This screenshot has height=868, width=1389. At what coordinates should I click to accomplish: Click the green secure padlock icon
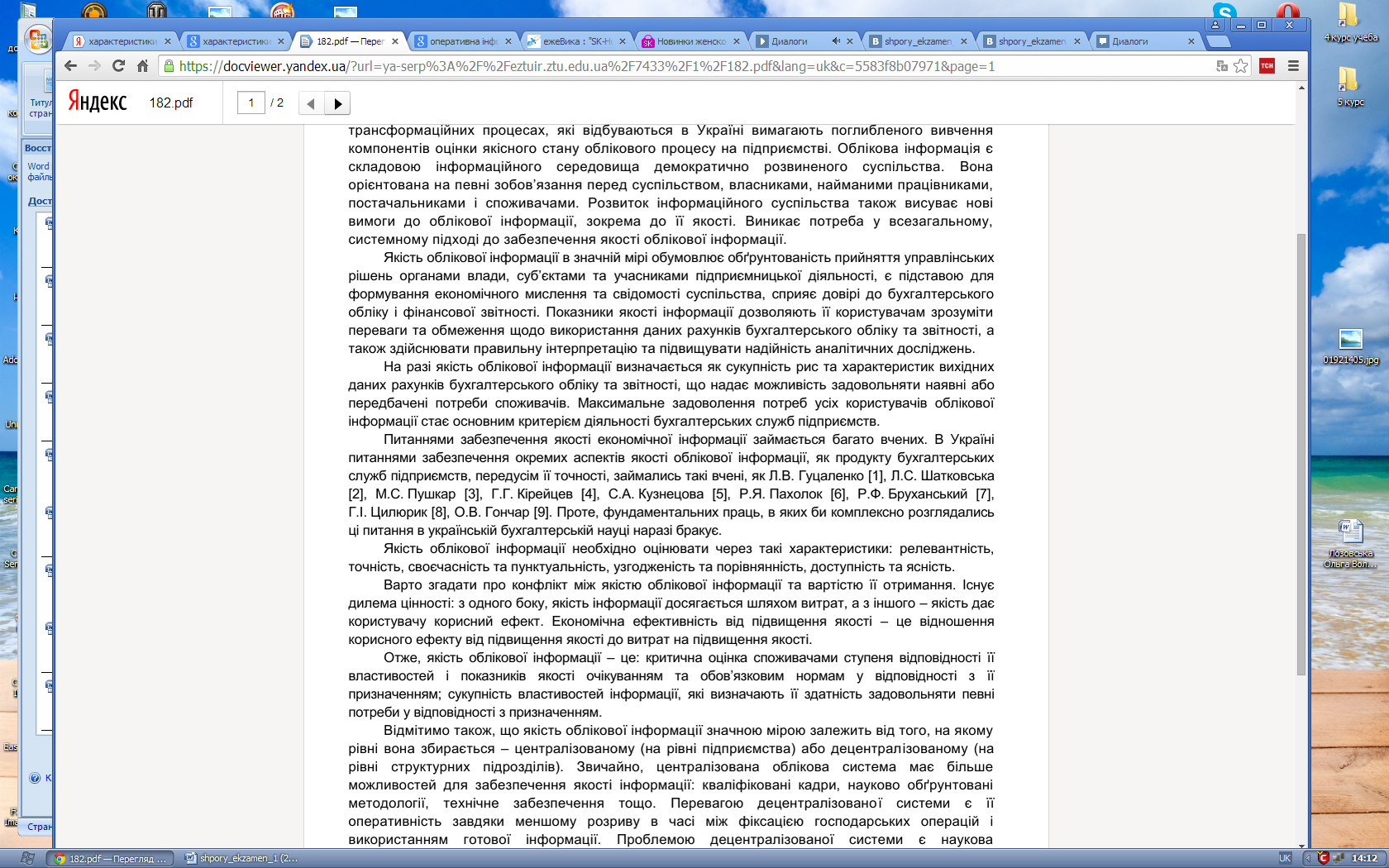tap(169, 66)
